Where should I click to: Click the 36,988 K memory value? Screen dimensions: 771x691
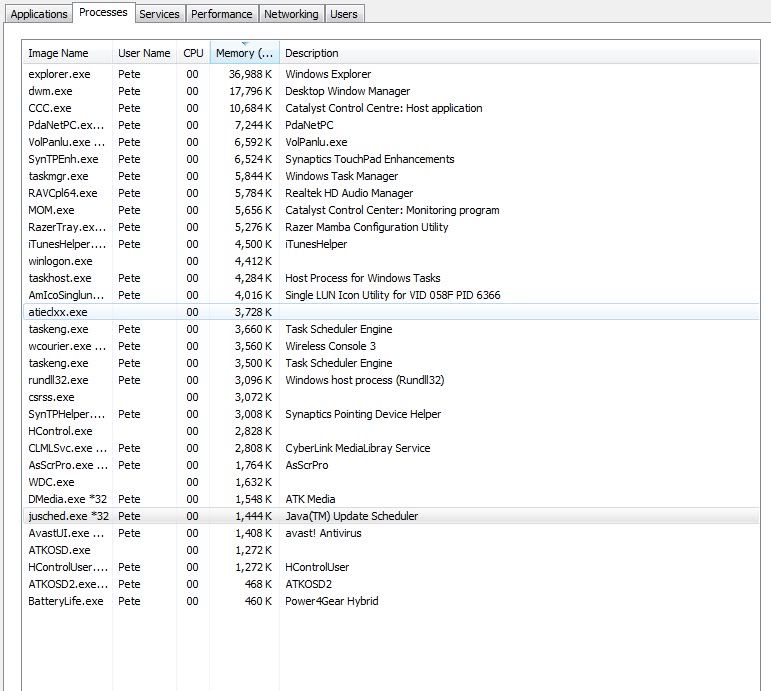tap(250, 74)
